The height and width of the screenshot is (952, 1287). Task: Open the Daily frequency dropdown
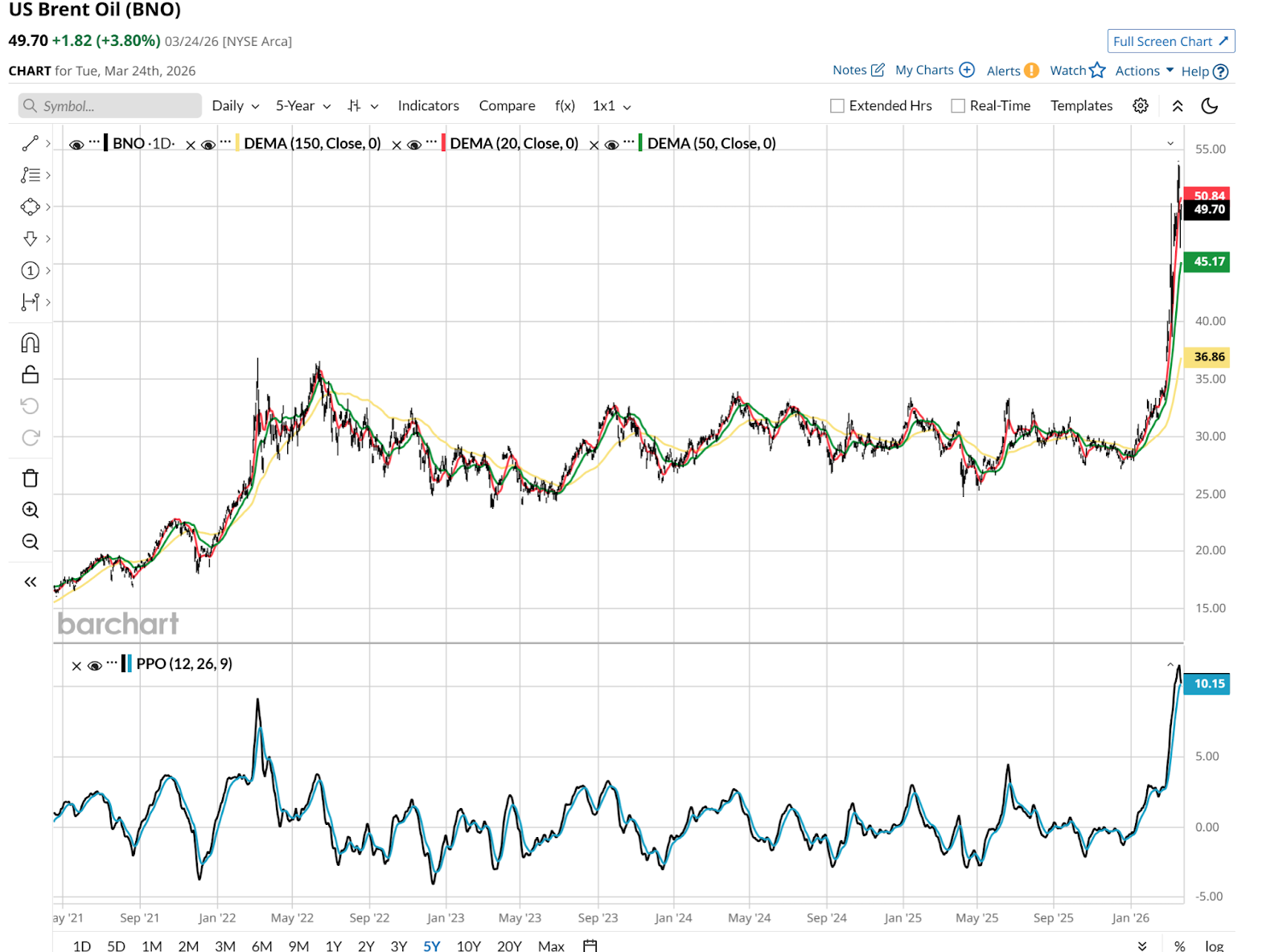point(235,105)
